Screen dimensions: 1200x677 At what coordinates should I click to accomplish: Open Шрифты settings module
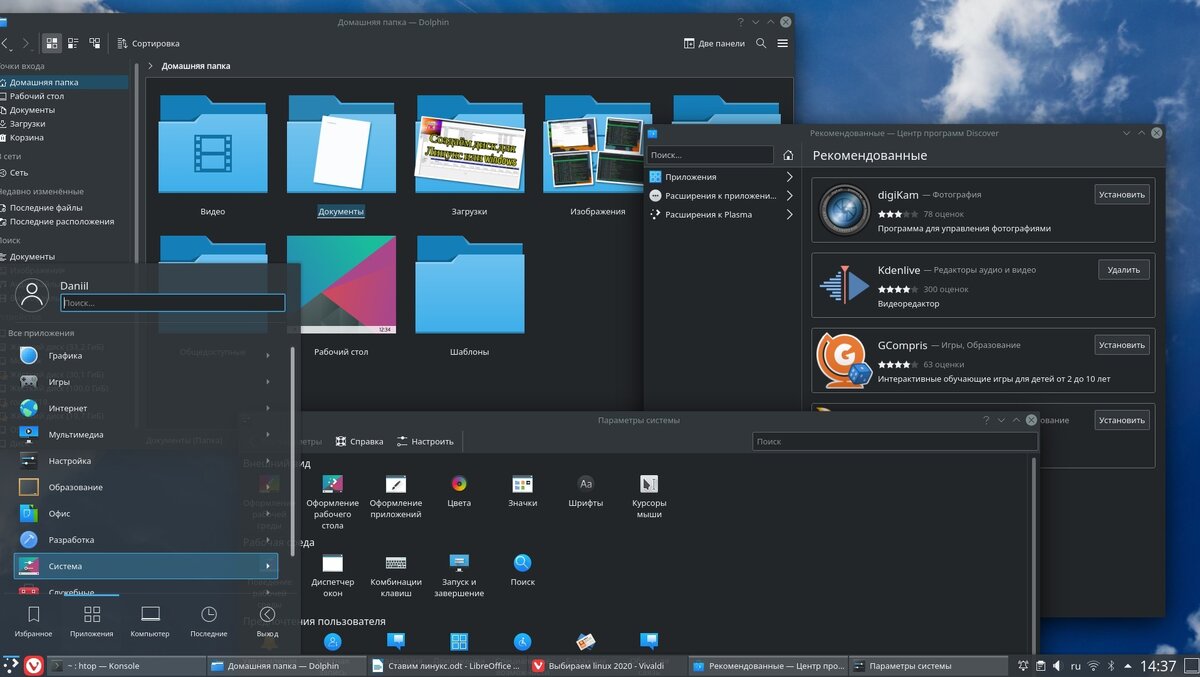pos(586,490)
